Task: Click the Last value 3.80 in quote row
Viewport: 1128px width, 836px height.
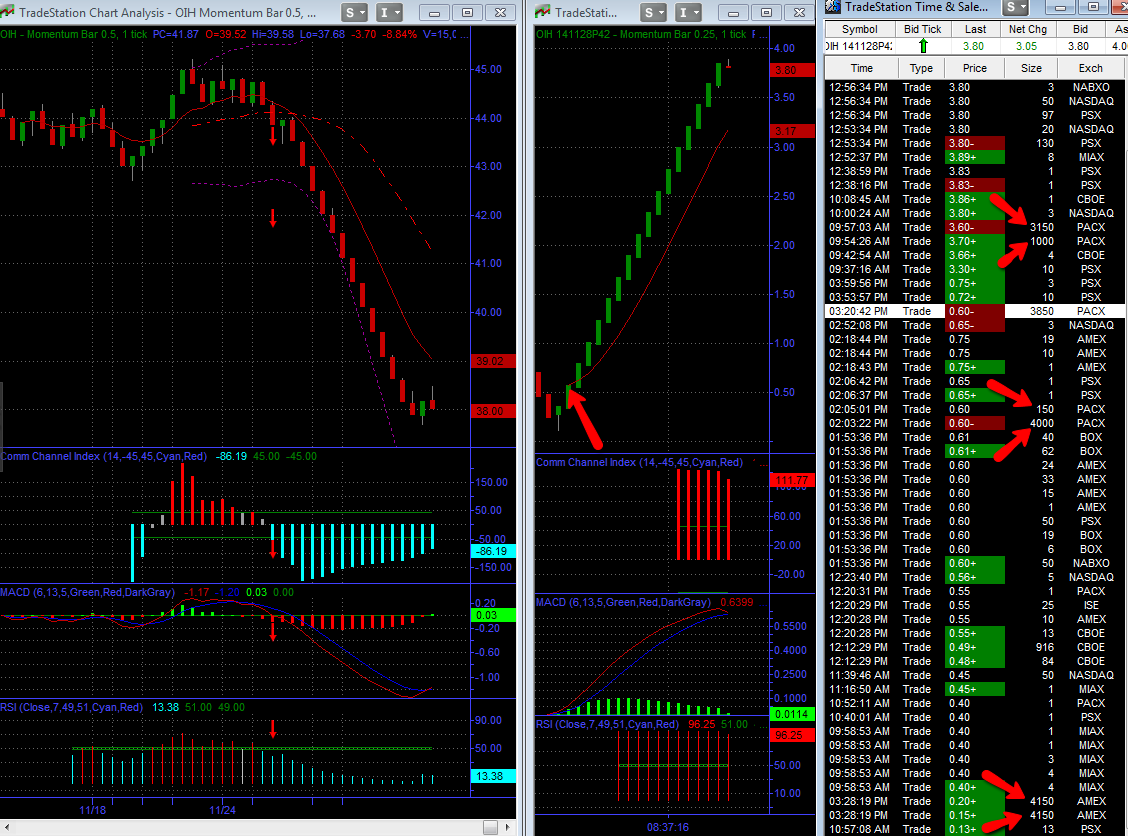Action: click(973, 46)
